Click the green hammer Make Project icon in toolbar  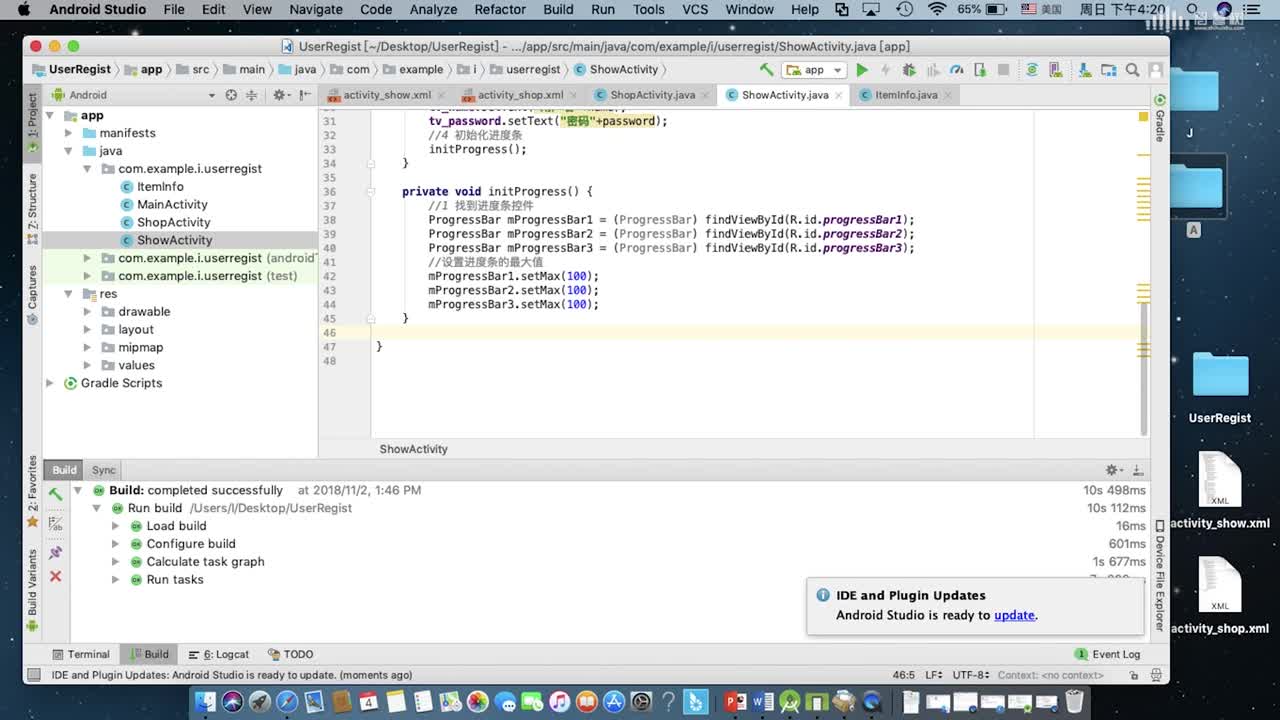click(766, 70)
